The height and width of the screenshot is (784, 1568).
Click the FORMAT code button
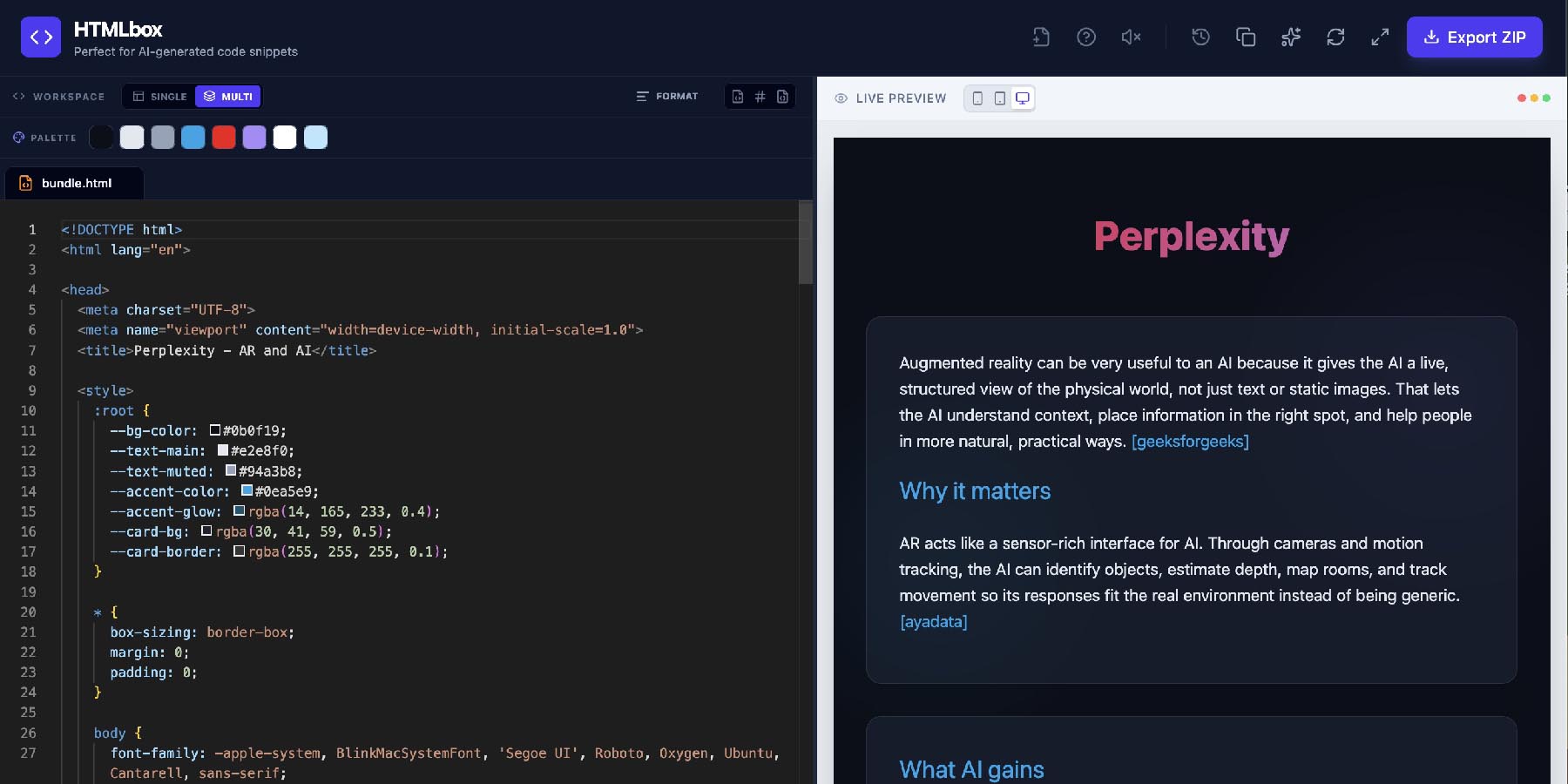point(667,97)
